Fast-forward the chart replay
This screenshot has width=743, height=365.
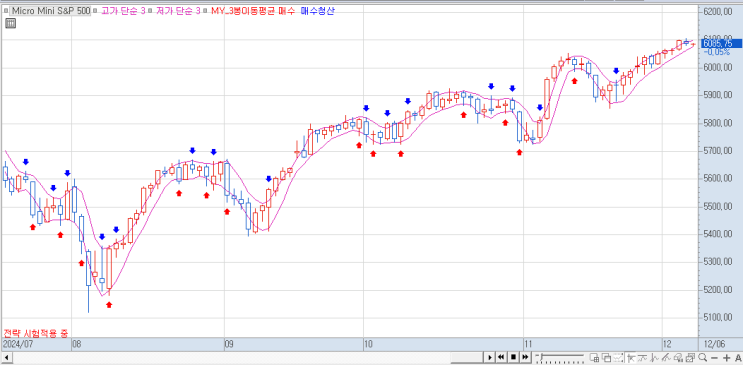[x=526, y=357]
